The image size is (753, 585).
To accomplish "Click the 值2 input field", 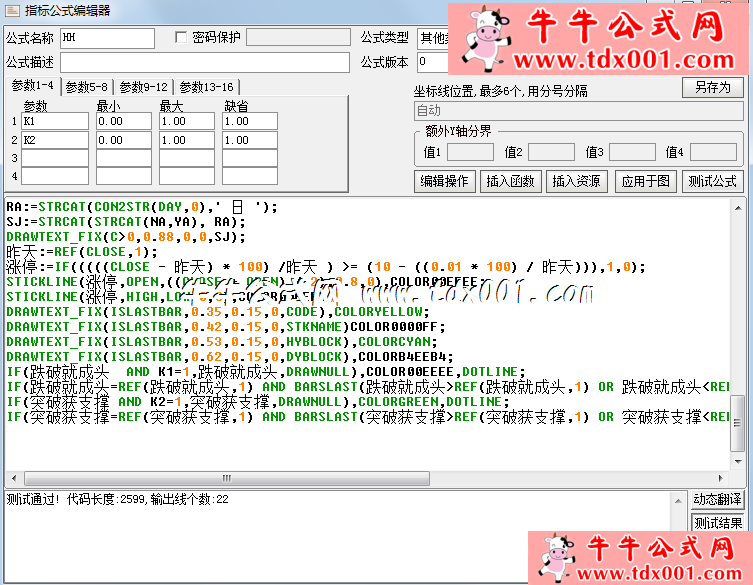I will point(551,152).
